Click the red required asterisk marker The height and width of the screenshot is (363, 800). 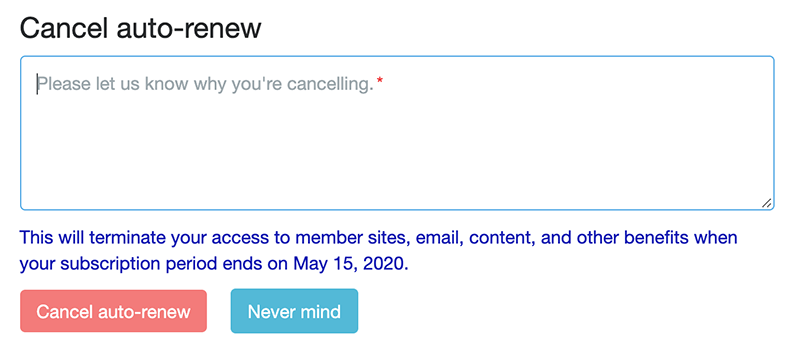[x=380, y=81]
